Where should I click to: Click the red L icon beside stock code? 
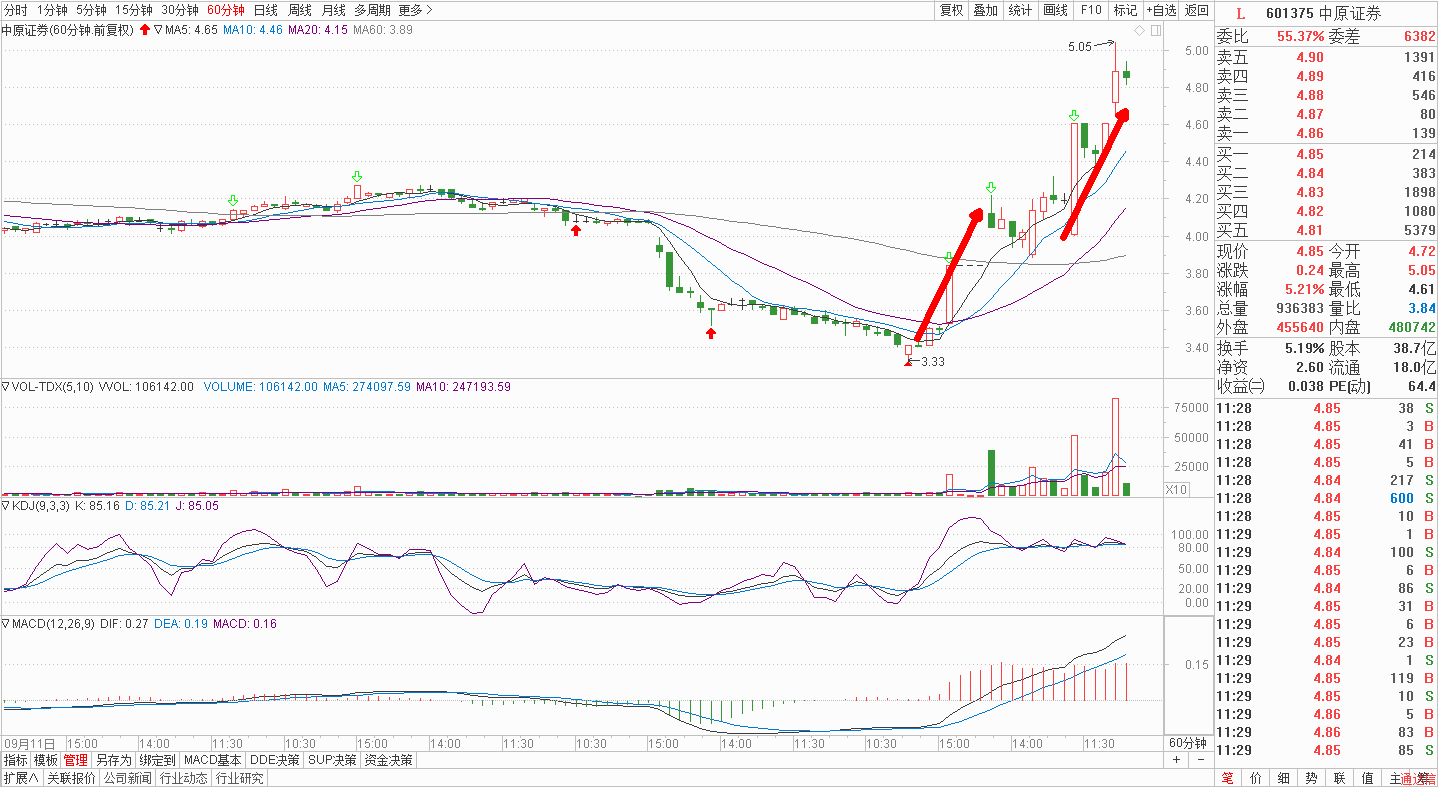(1241, 13)
